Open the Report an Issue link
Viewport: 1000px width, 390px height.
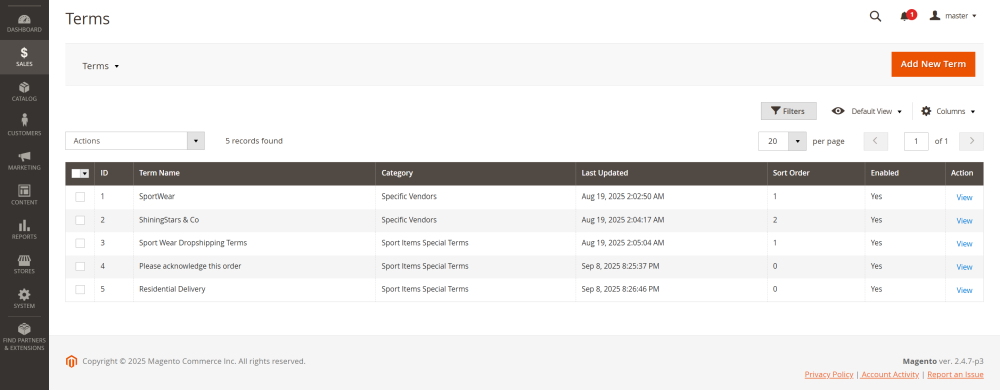(x=955, y=375)
